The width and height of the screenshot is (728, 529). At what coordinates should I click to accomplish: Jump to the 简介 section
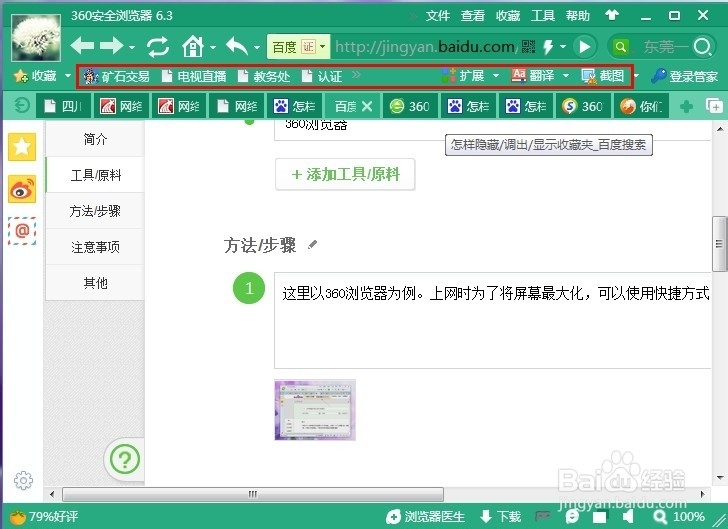click(95, 138)
